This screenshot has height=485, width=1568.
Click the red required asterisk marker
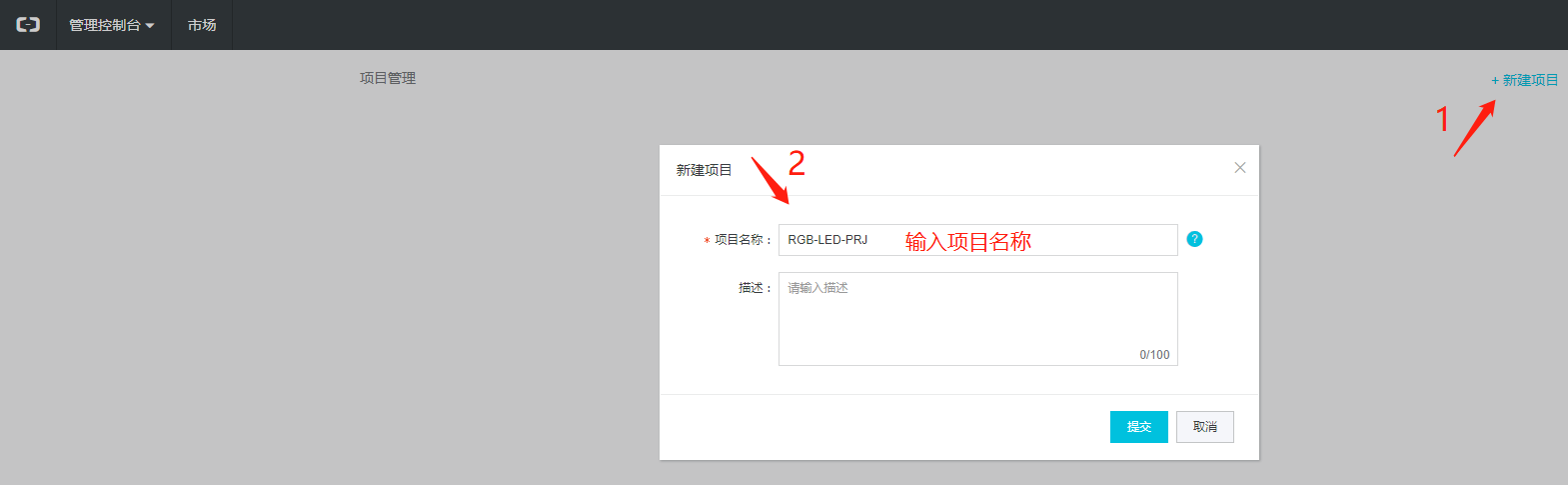tap(707, 241)
